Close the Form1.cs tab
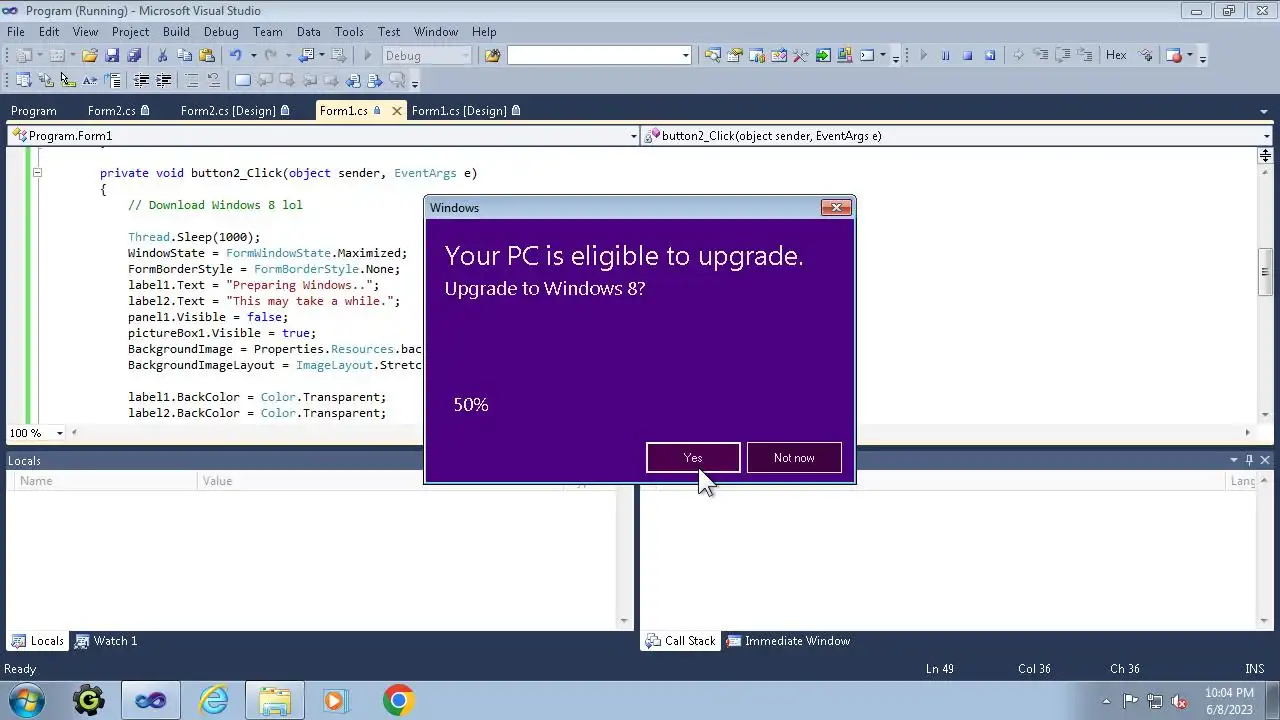Image resolution: width=1280 pixels, height=720 pixels. click(x=397, y=111)
